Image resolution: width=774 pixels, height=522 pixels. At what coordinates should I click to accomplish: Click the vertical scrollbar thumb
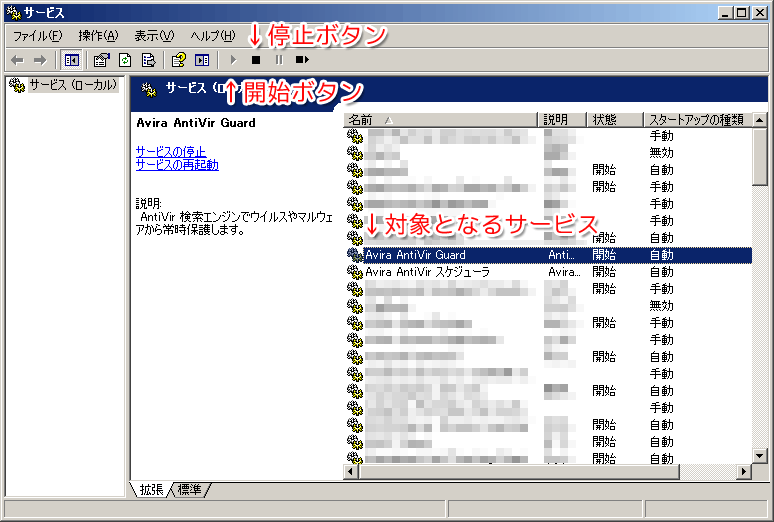pyautogui.click(x=760, y=156)
